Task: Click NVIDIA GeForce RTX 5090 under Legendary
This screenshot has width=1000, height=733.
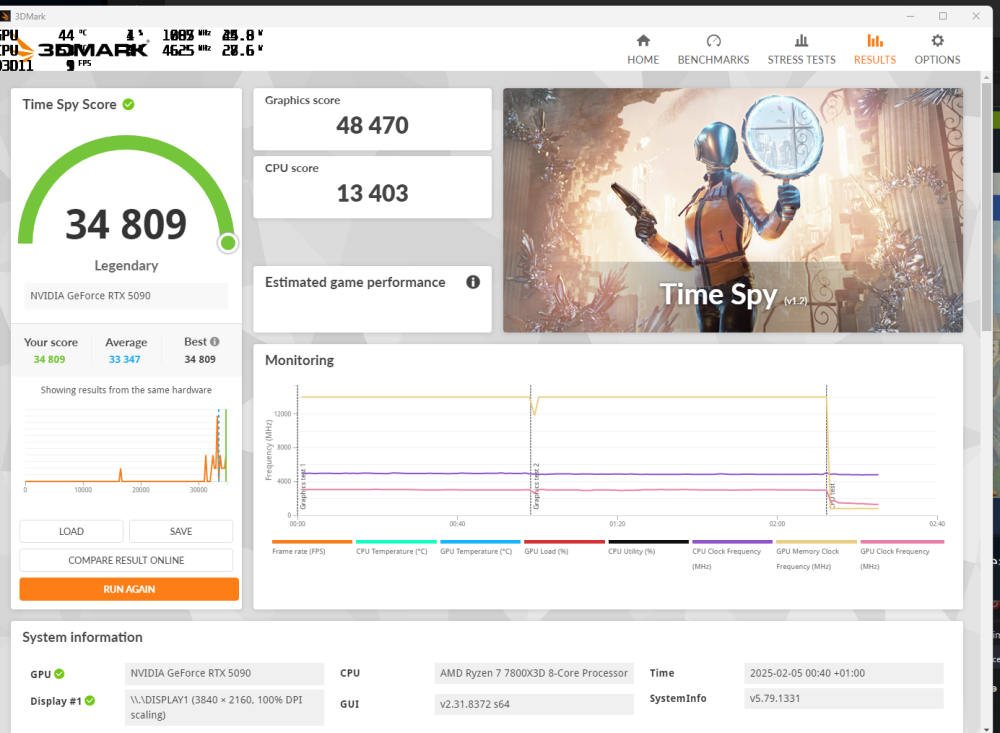Action: coord(126,296)
